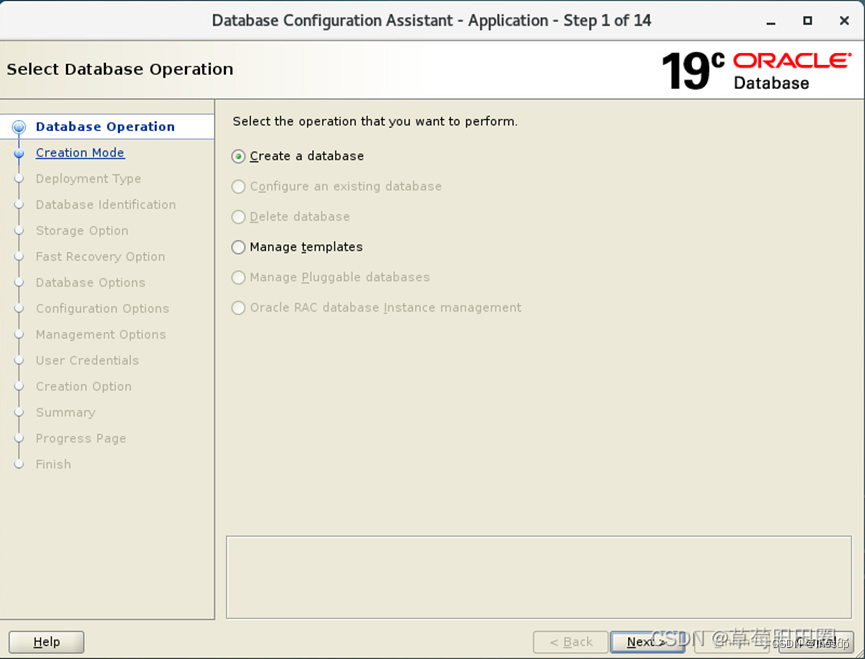Viewport: 865px width, 659px height.
Task: Select the Storage Option step
Action: point(82,231)
